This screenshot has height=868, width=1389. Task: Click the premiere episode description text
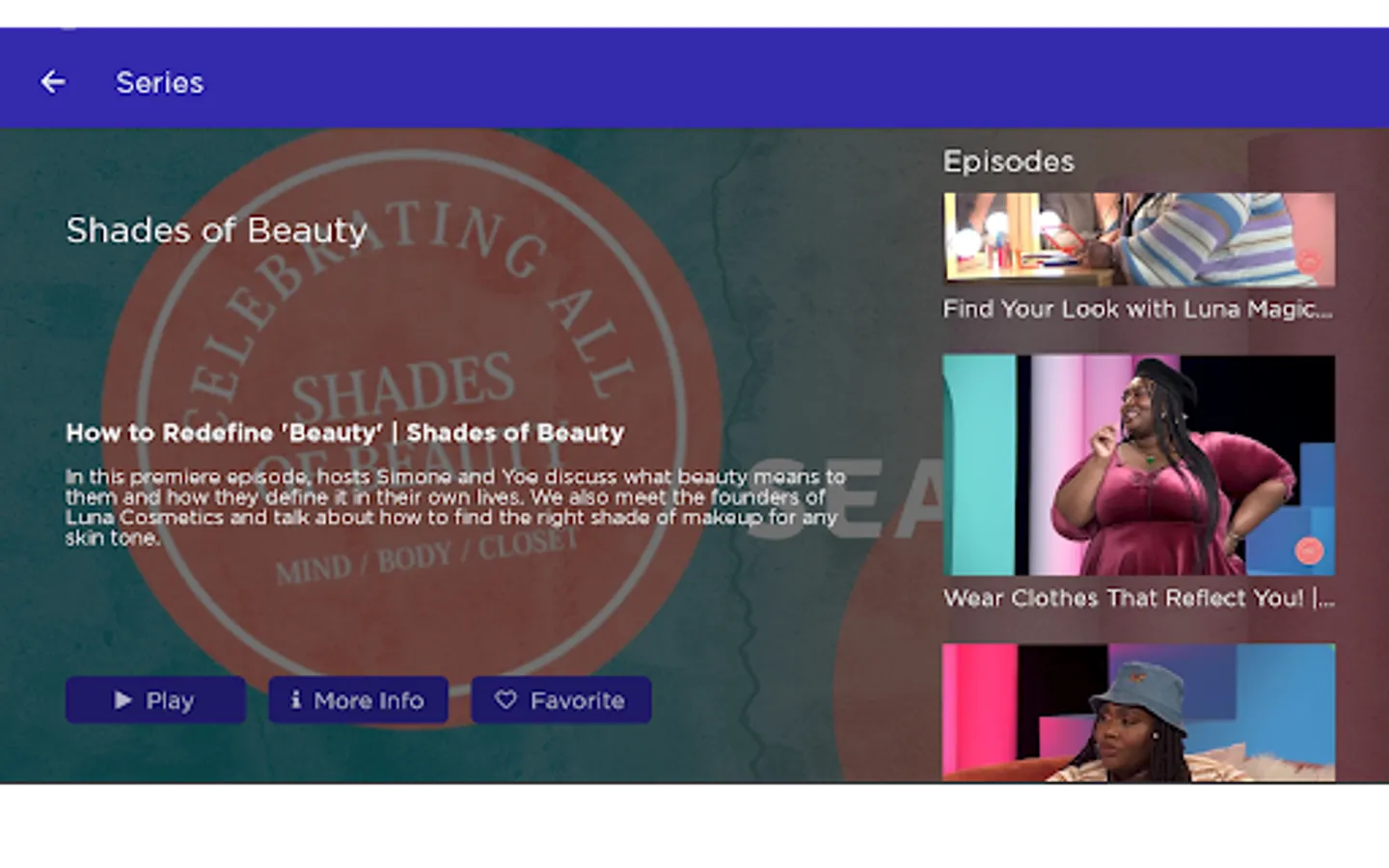[x=455, y=507]
